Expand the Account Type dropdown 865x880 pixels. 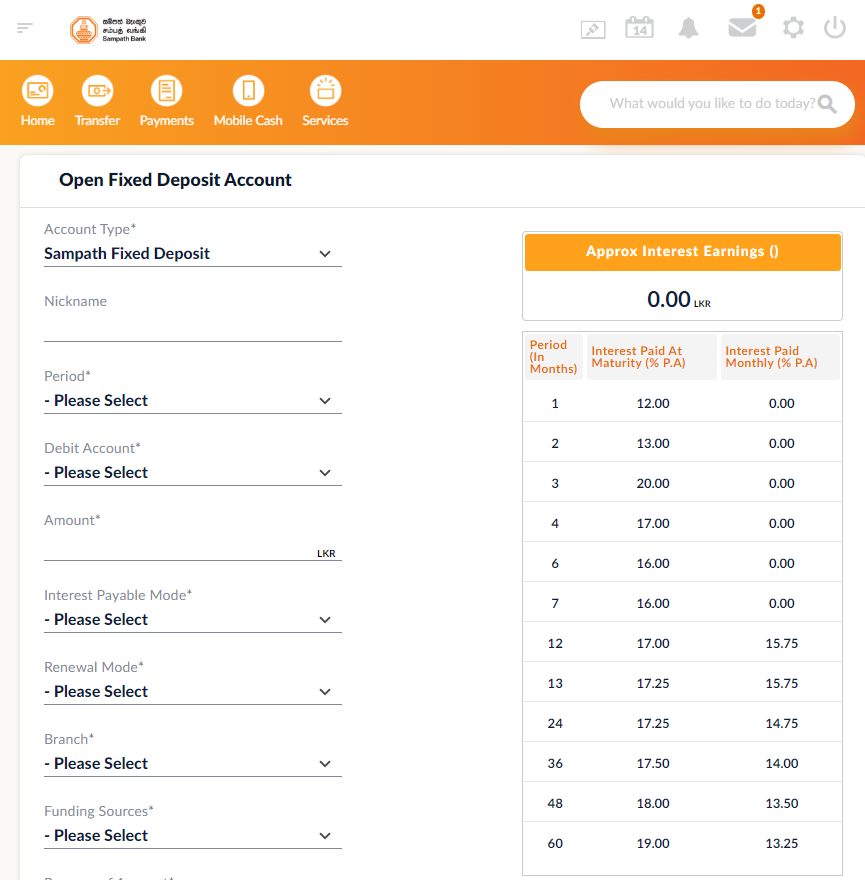[193, 254]
